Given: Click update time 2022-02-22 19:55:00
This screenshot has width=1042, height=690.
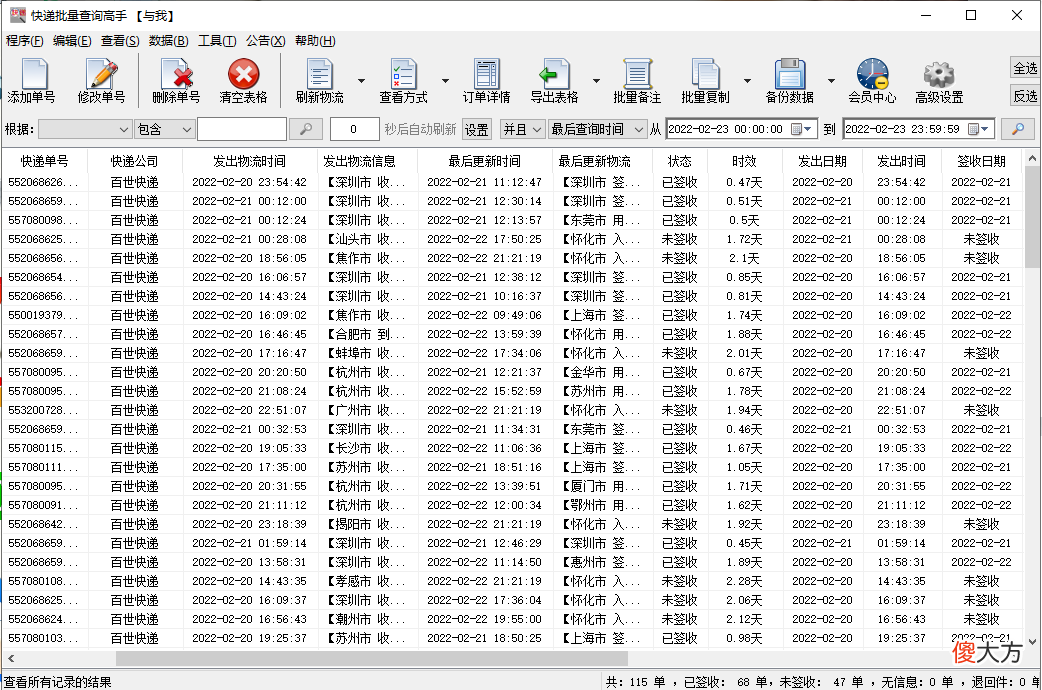Looking at the screenshot, I should tap(484, 619).
